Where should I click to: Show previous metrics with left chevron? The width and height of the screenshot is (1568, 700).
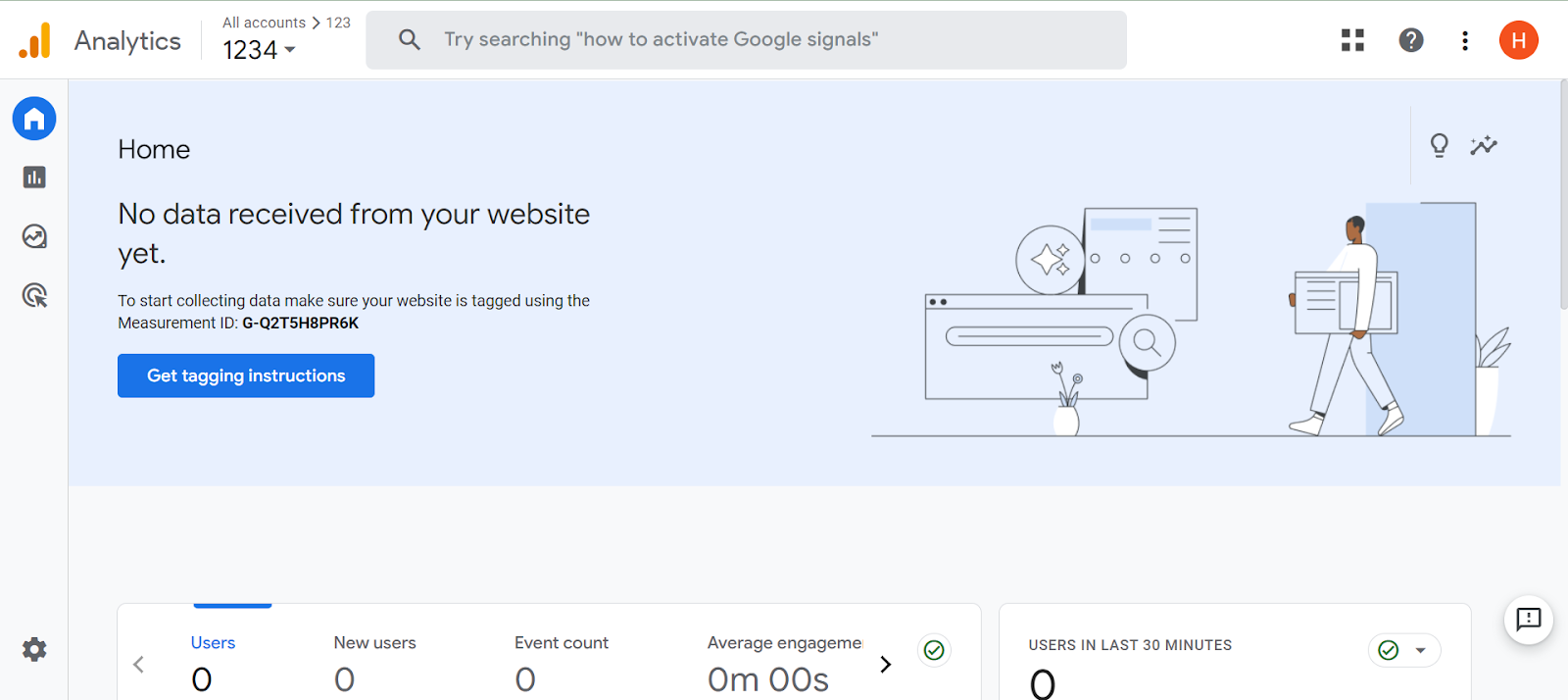pyautogui.click(x=139, y=665)
